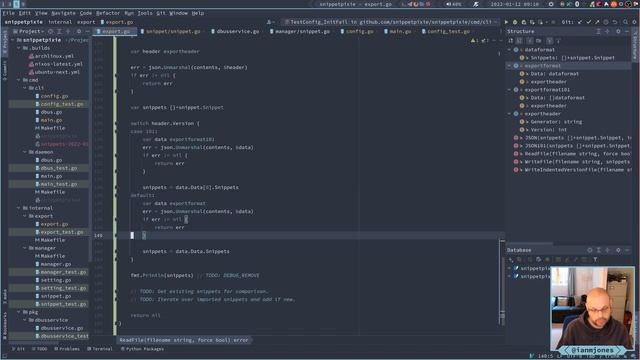Viewport: 640px width, 360px height.
Task: Click the filter funnel icon in Database toolbar
Action: 595,260
